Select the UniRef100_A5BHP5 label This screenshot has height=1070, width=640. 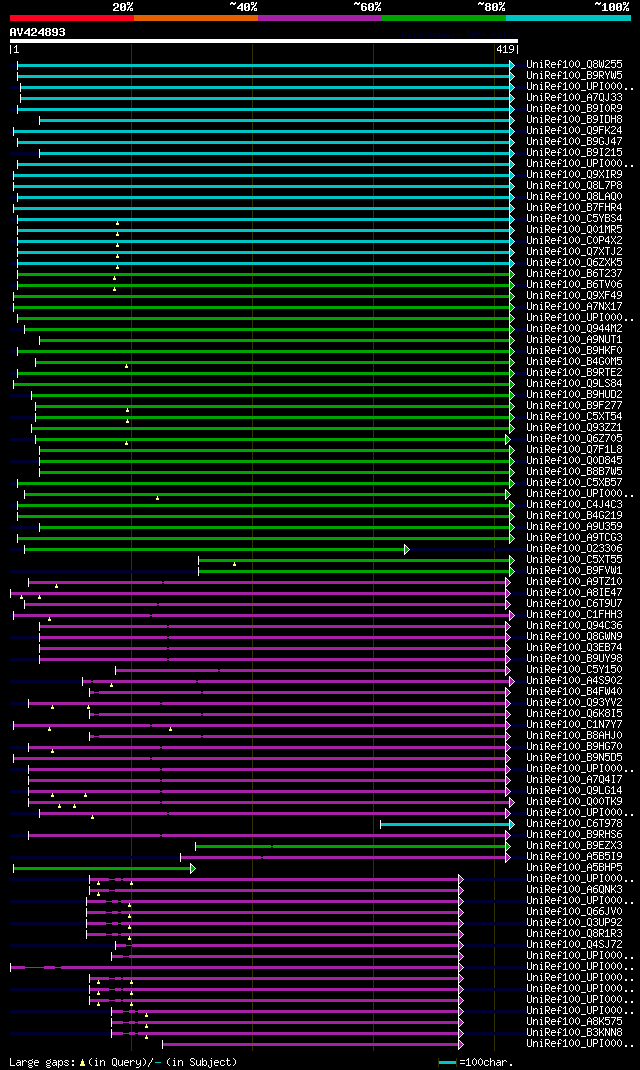pos(574,867)
